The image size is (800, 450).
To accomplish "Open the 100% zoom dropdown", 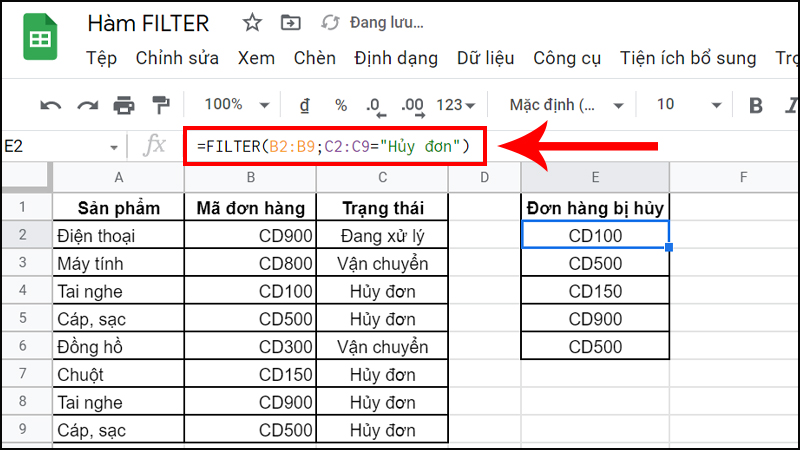I will (236, 105).
